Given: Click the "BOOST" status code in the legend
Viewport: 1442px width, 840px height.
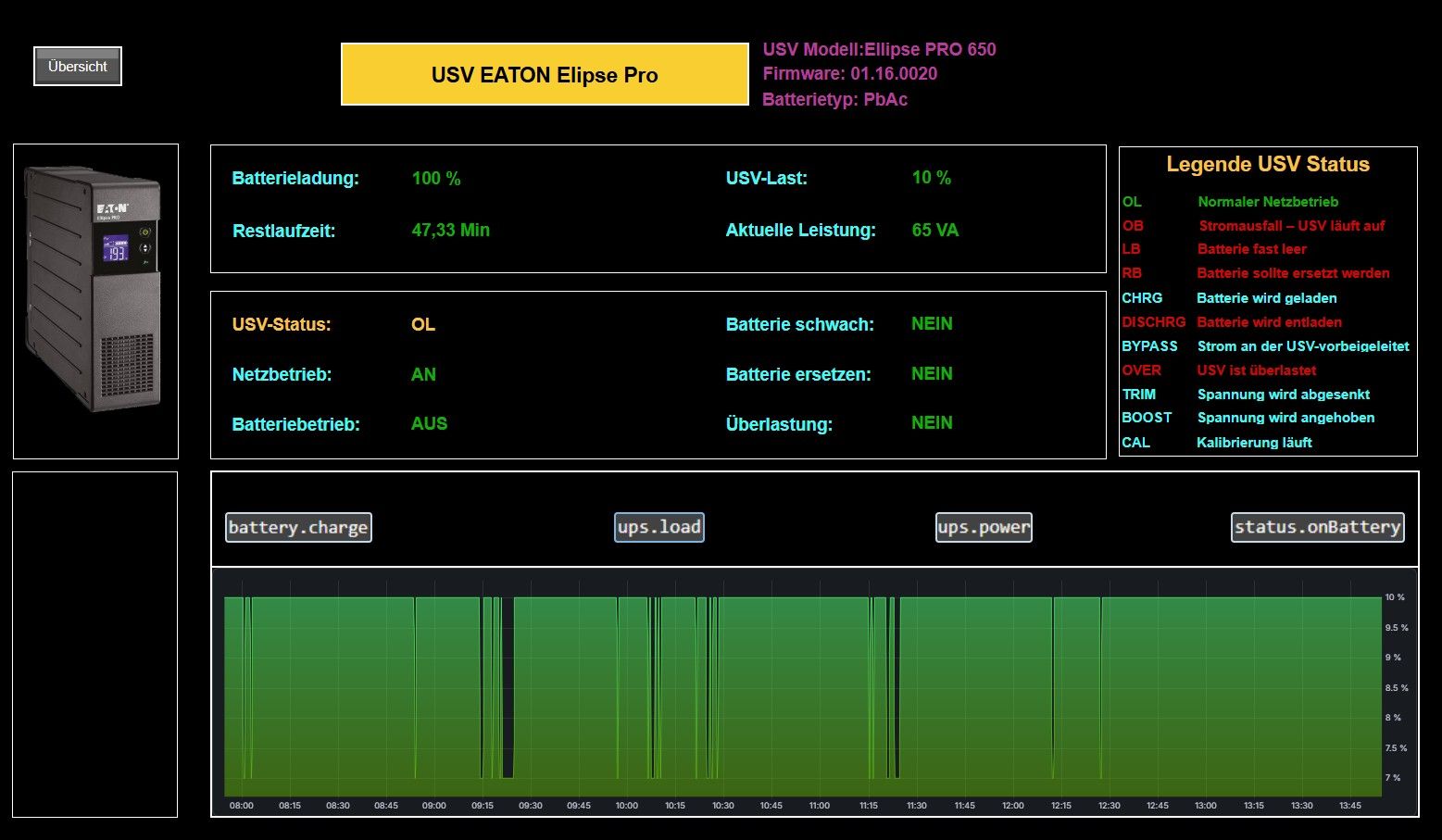Looking at the screenshot, I should pyautogui.click(x=1147, y=418).
